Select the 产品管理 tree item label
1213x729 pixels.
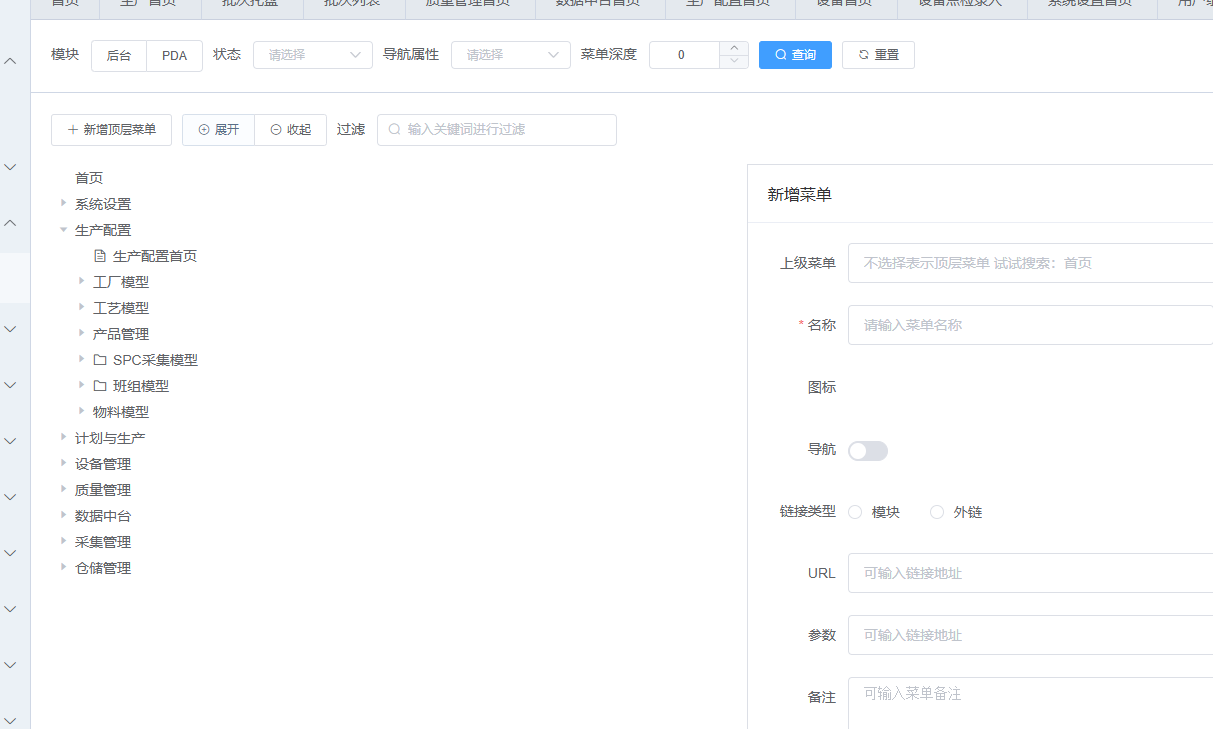pos(121,334)
